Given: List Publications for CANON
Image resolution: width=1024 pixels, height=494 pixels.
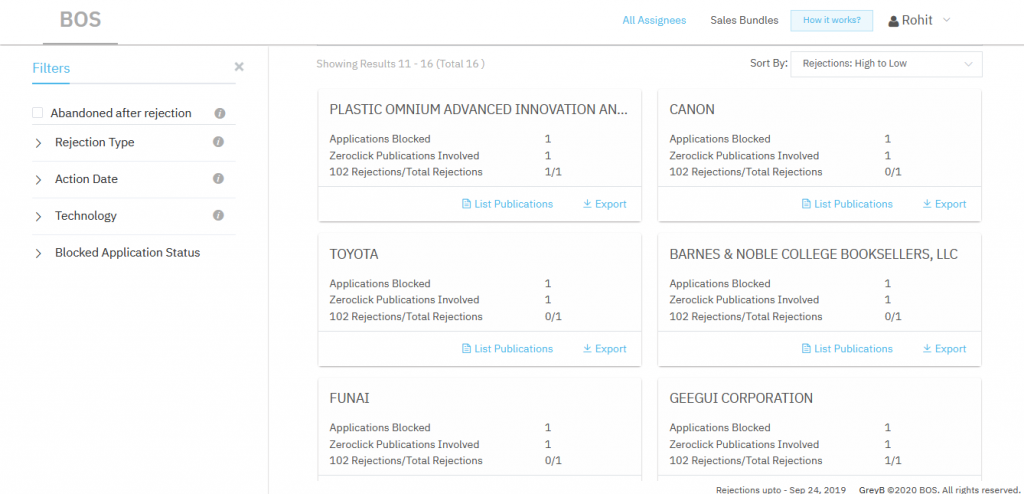Looking at the screenshot, I should 847,204.
